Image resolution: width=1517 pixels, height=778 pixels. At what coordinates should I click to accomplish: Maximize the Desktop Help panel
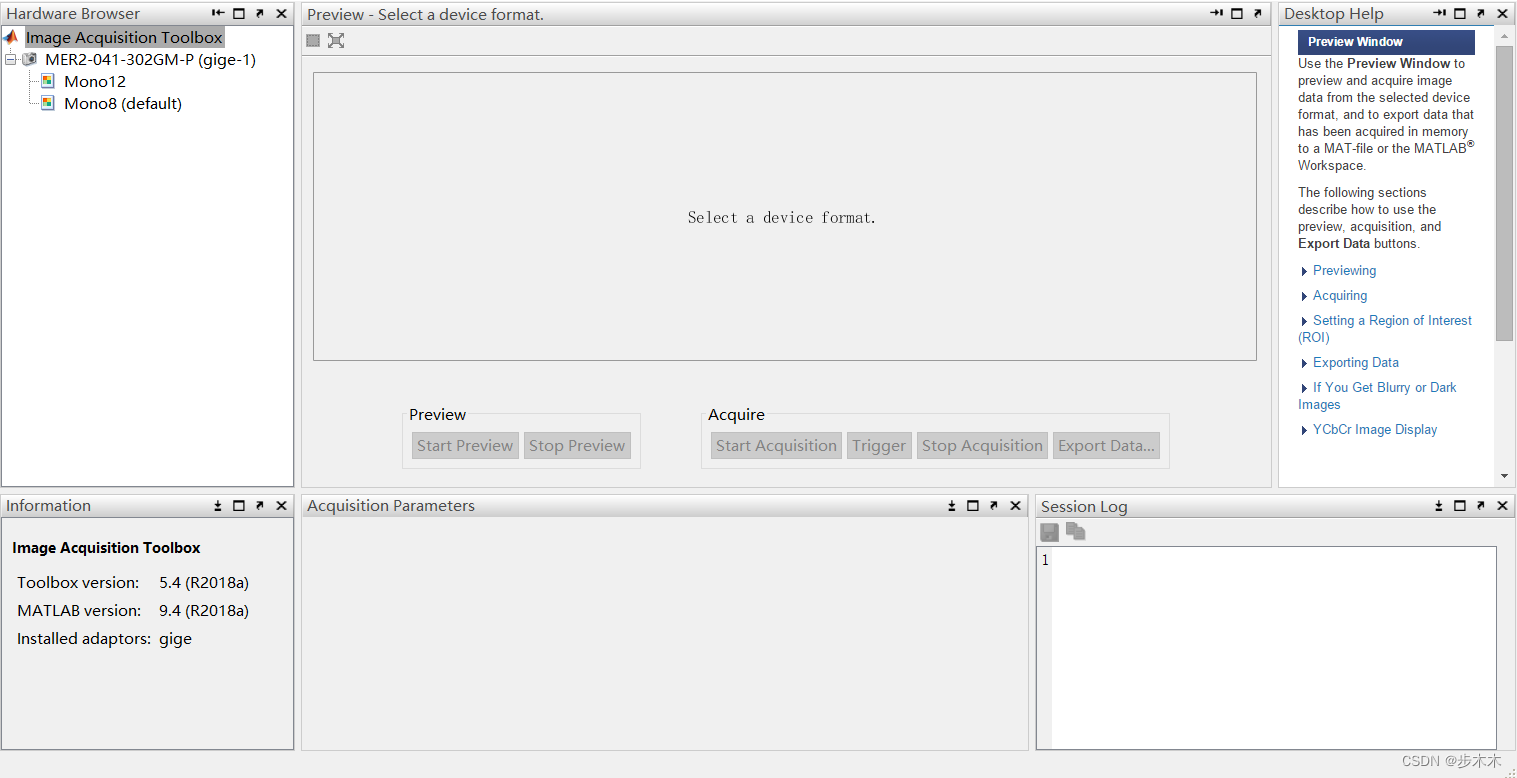point(1460,14)
